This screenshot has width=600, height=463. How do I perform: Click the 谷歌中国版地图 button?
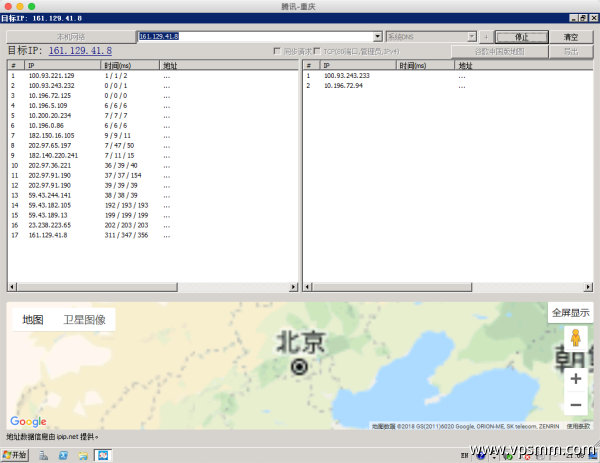499,51
